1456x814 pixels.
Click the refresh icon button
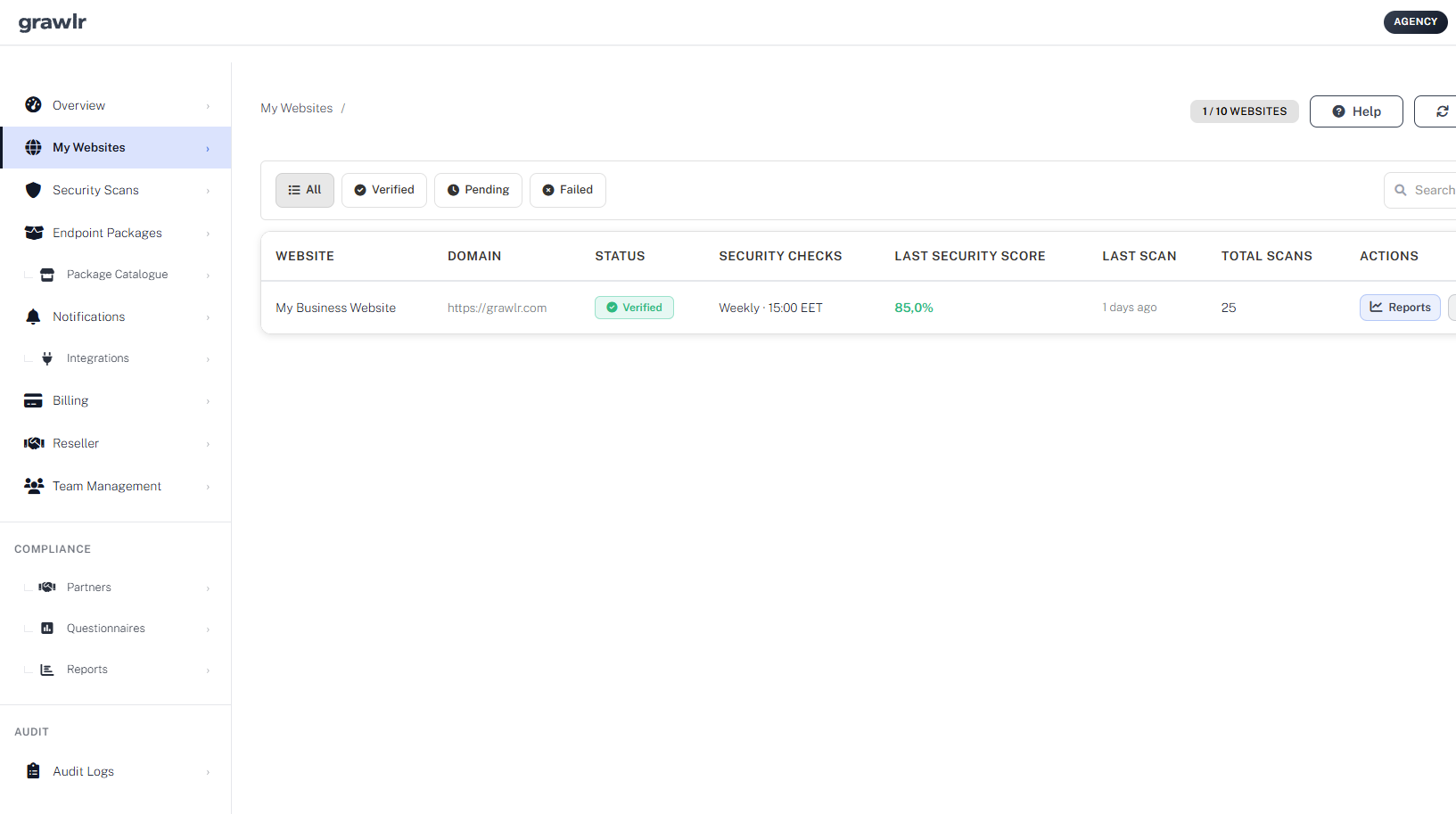(x=1442, y=111)
